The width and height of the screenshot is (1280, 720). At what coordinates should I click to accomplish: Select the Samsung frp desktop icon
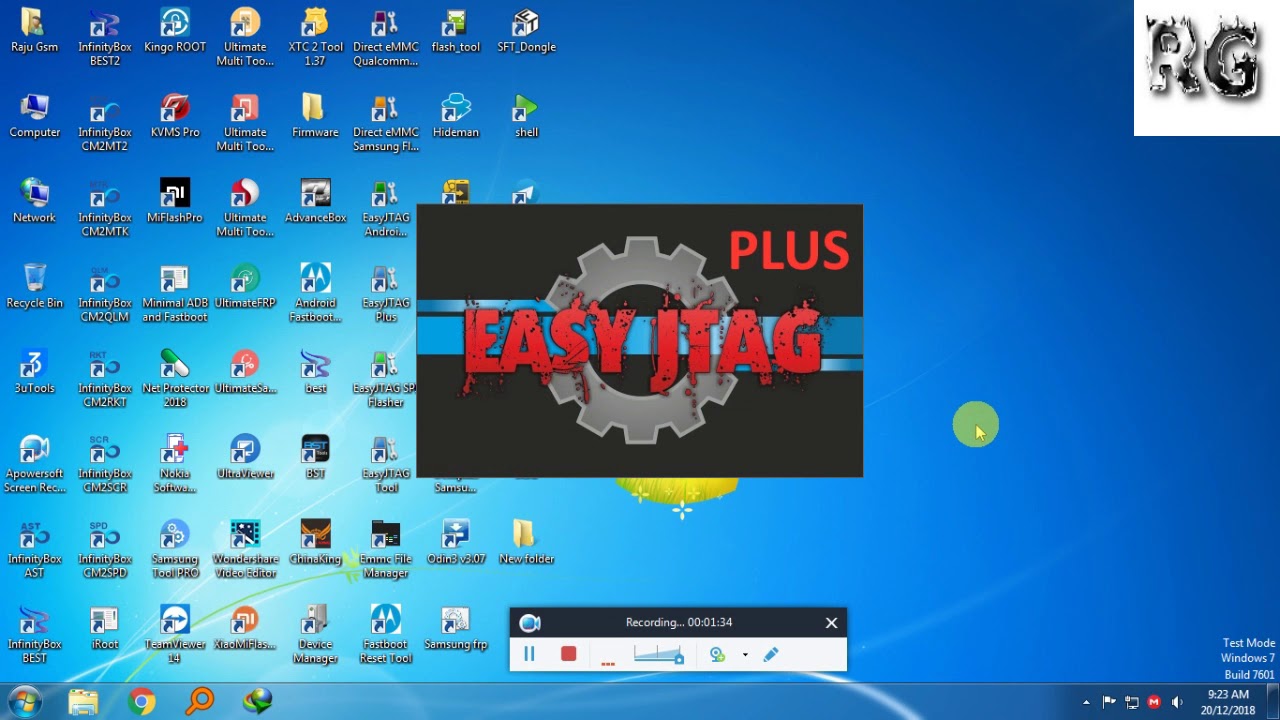pyautogui.click(x=456, y=627)
